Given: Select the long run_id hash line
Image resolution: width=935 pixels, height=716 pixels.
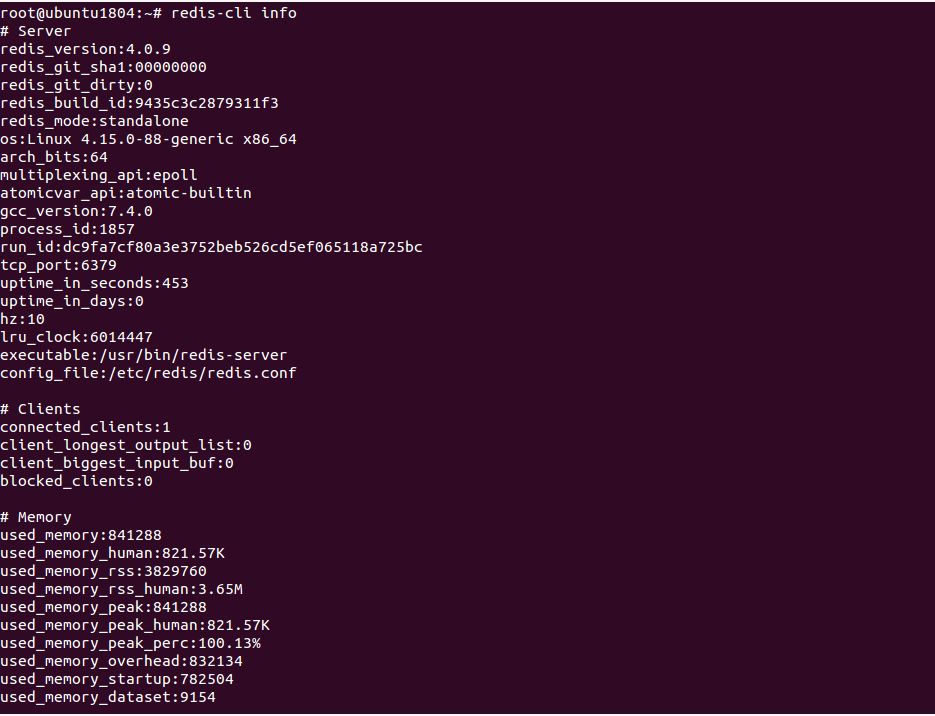Looking at the screenshot, I should coord(211,247).
